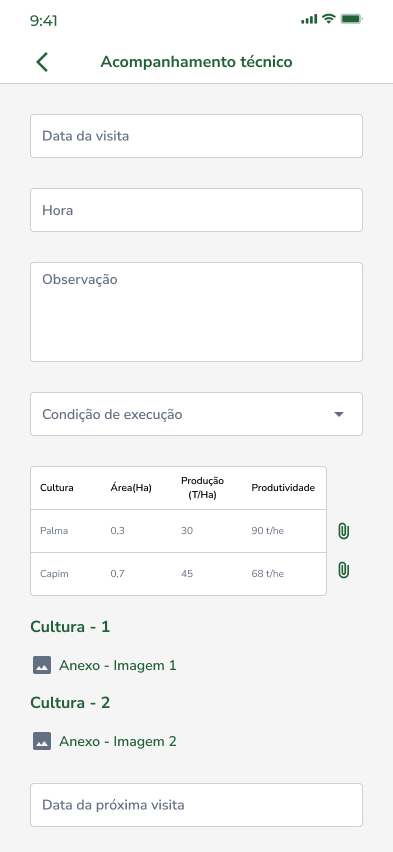
Task: Click the paperclip icon for Palma row
Action: pyautogui.click(x=344, y=531)
